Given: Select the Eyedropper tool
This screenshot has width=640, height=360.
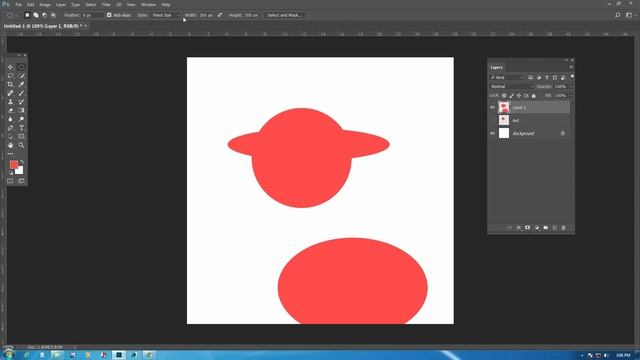Looking at the screenshot, I should [21, 84].
